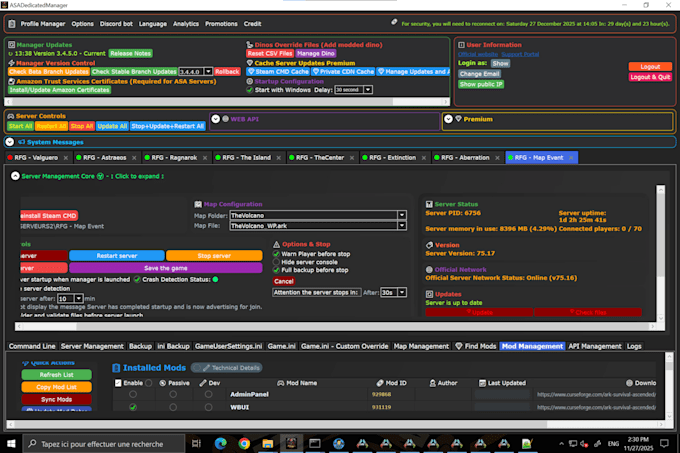Click the link icon beside Mod ID column
Screen dimensions: 680x453
click(x=380, y=383)
